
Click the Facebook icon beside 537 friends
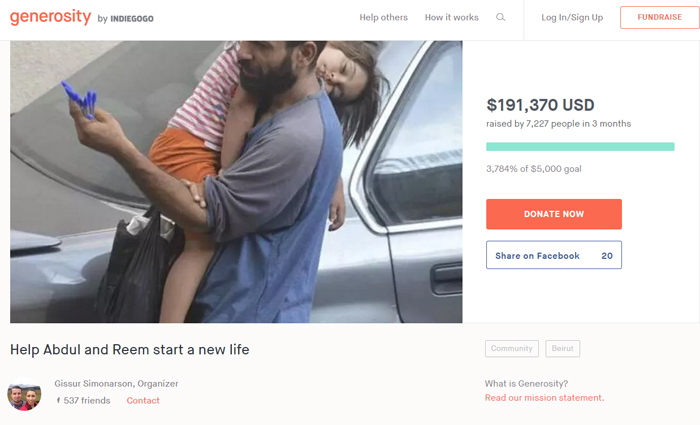click(x=58, y=401)
